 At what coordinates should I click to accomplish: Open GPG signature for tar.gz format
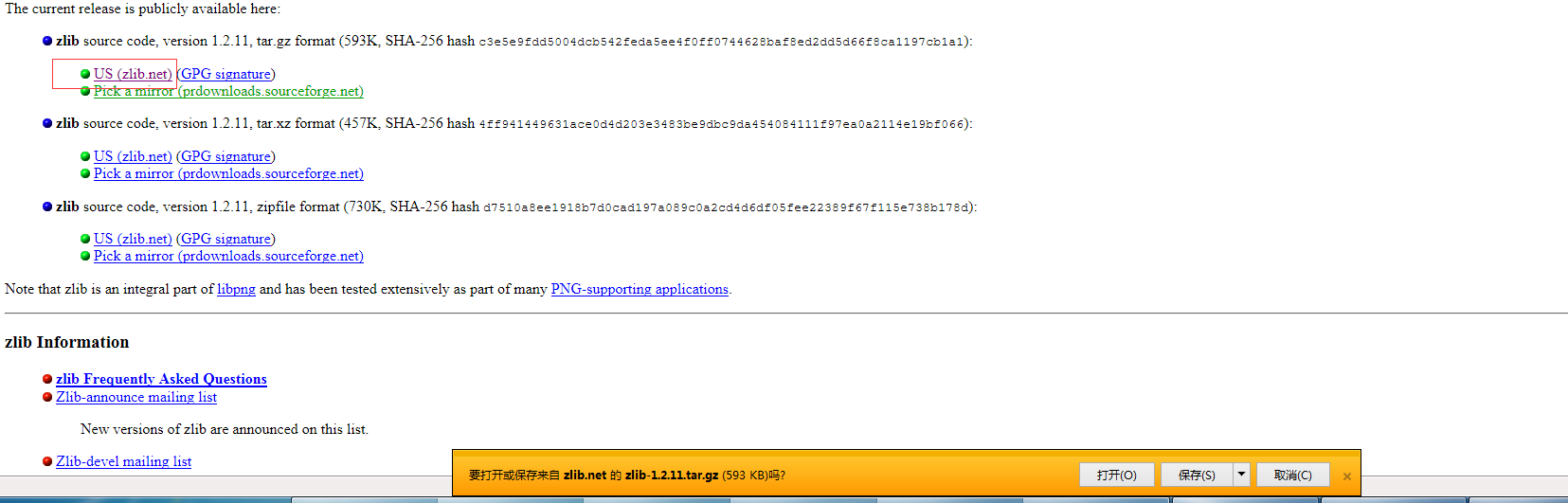225,74
